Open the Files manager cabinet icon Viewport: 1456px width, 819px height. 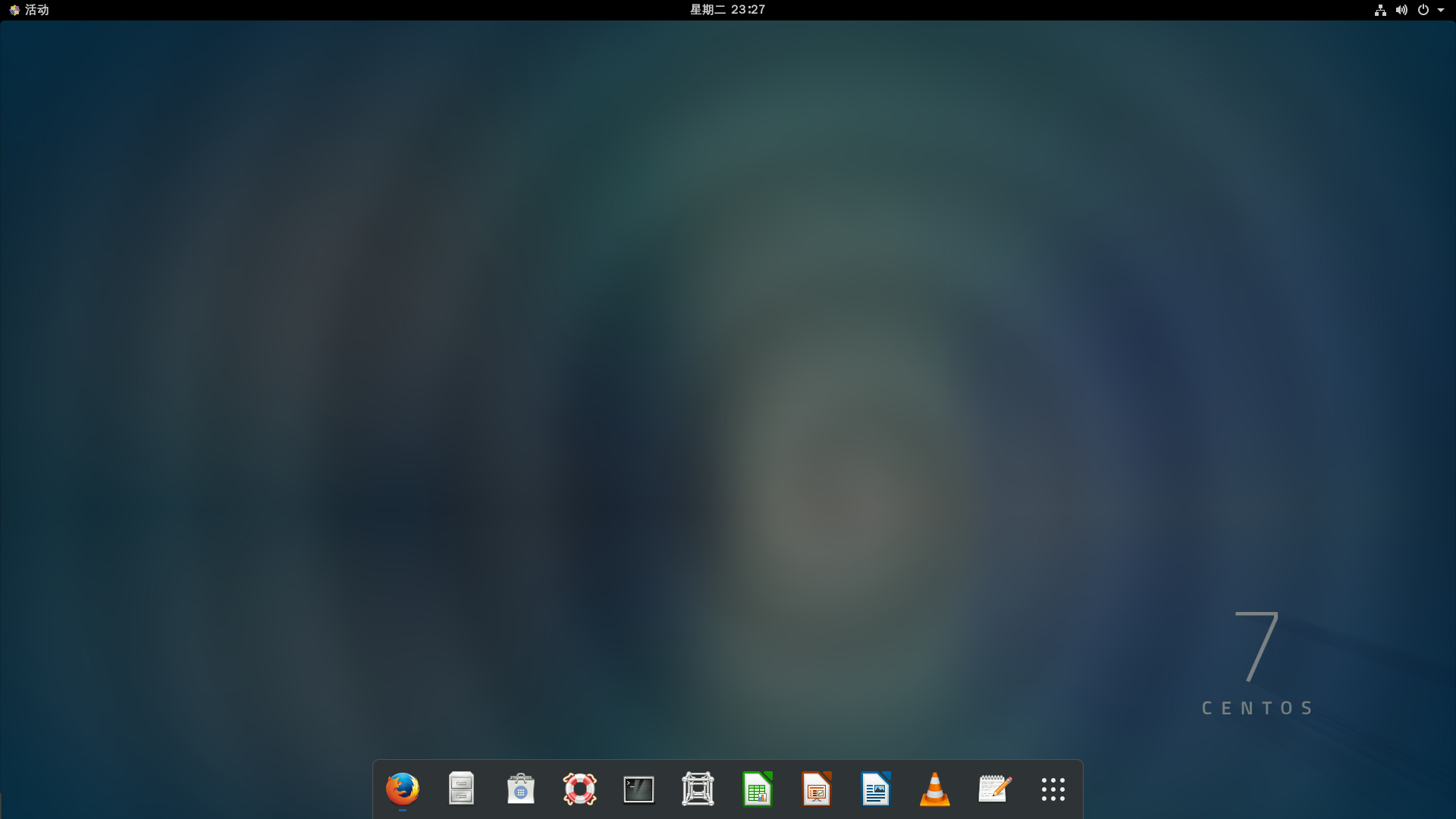coord(461,789)
